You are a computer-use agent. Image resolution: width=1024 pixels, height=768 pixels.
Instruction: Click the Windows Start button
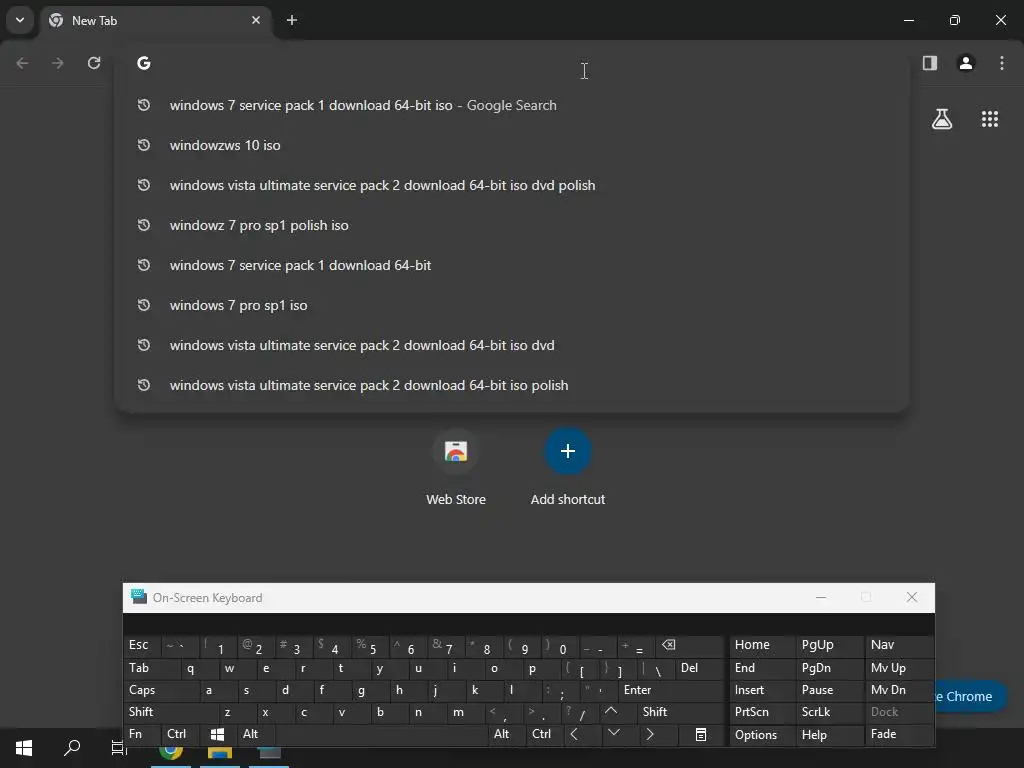24,748
